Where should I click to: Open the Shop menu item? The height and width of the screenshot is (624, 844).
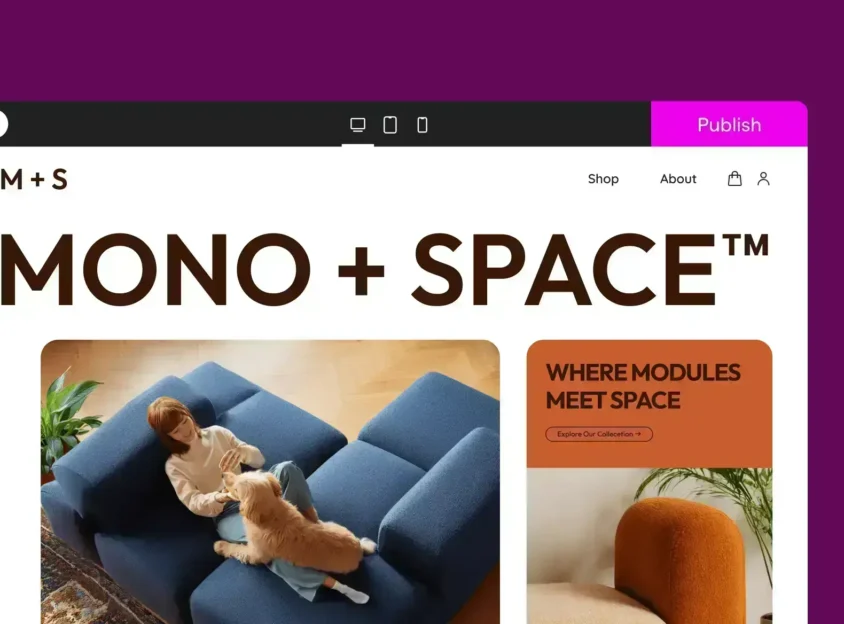[x=603, y=179]
